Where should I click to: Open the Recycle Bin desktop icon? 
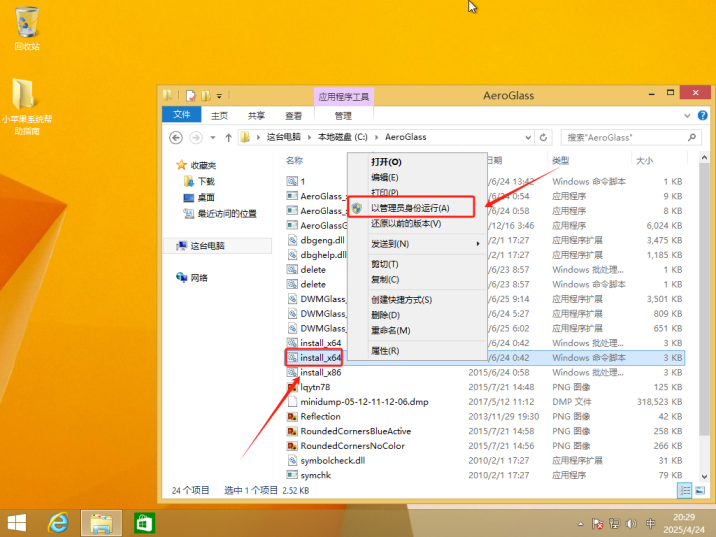(27, 28)
